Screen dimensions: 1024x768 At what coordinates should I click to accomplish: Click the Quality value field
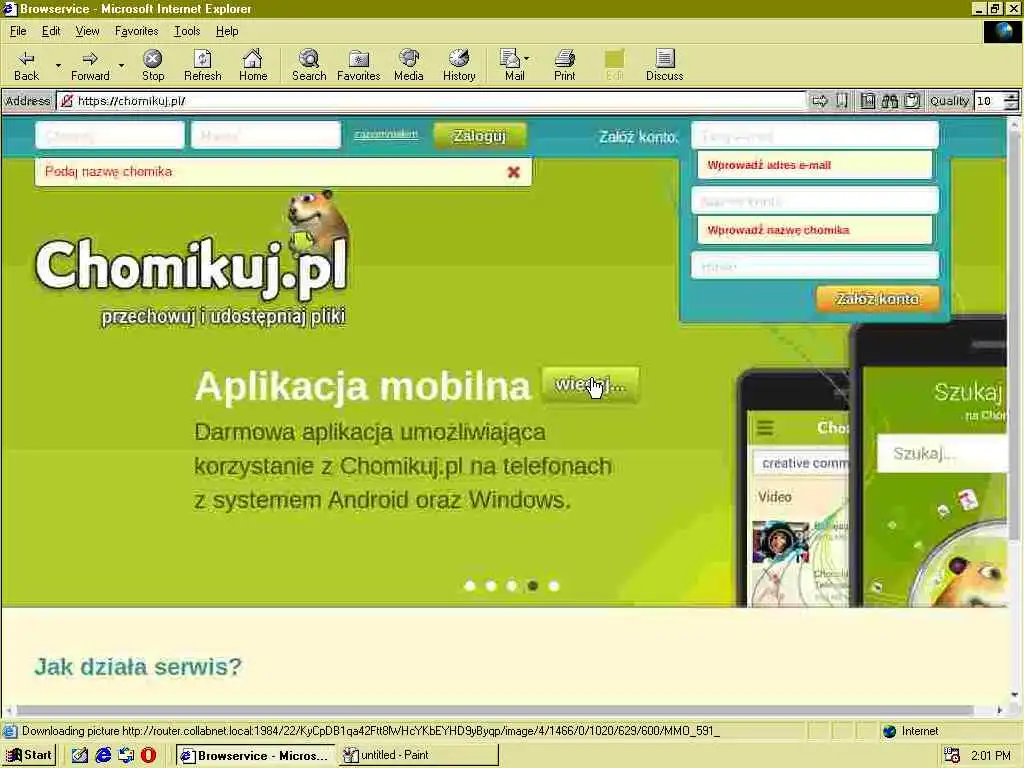pyautogui.click(x=989, y=101)
